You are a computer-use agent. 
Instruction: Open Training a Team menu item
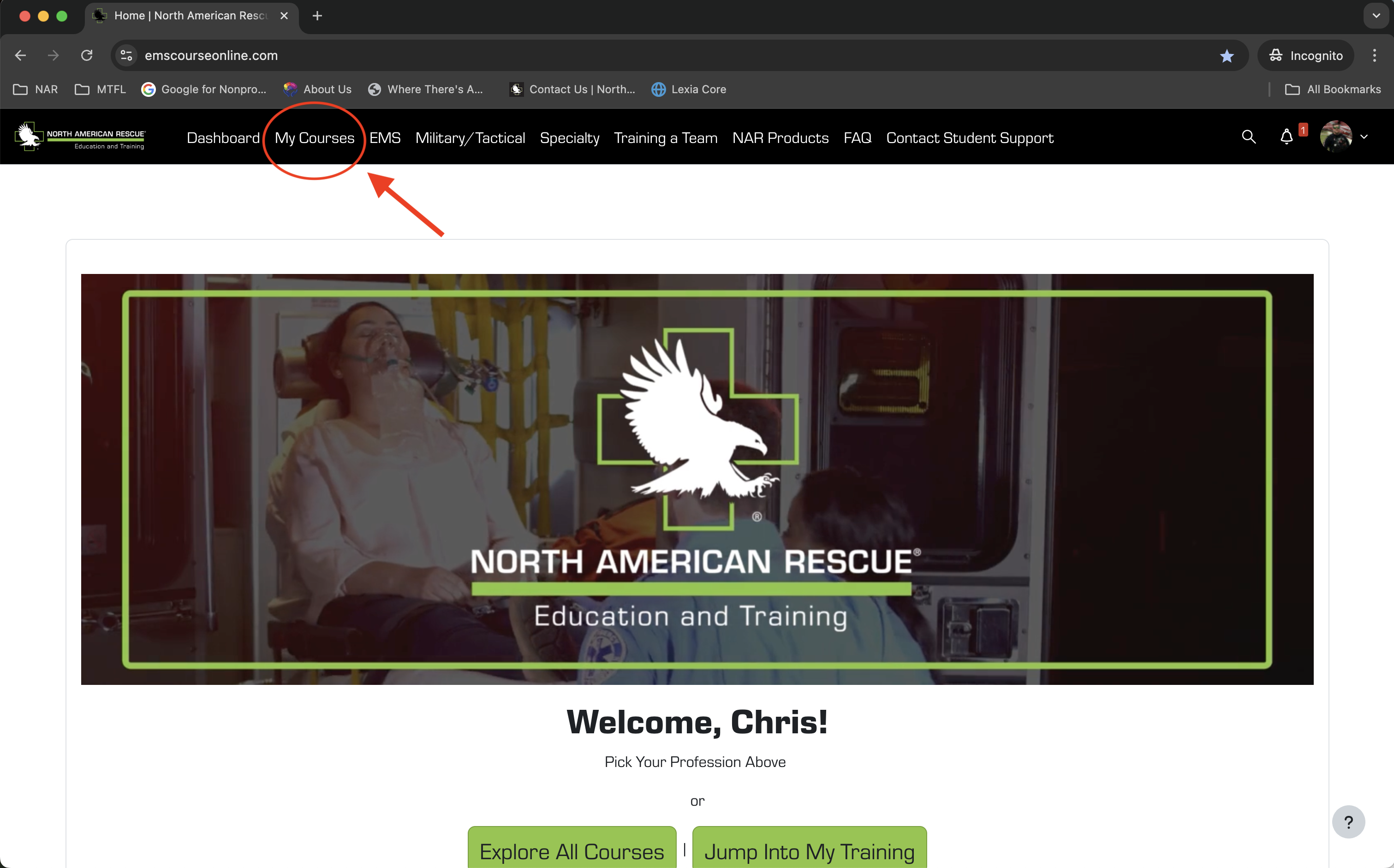pos(666,138)
